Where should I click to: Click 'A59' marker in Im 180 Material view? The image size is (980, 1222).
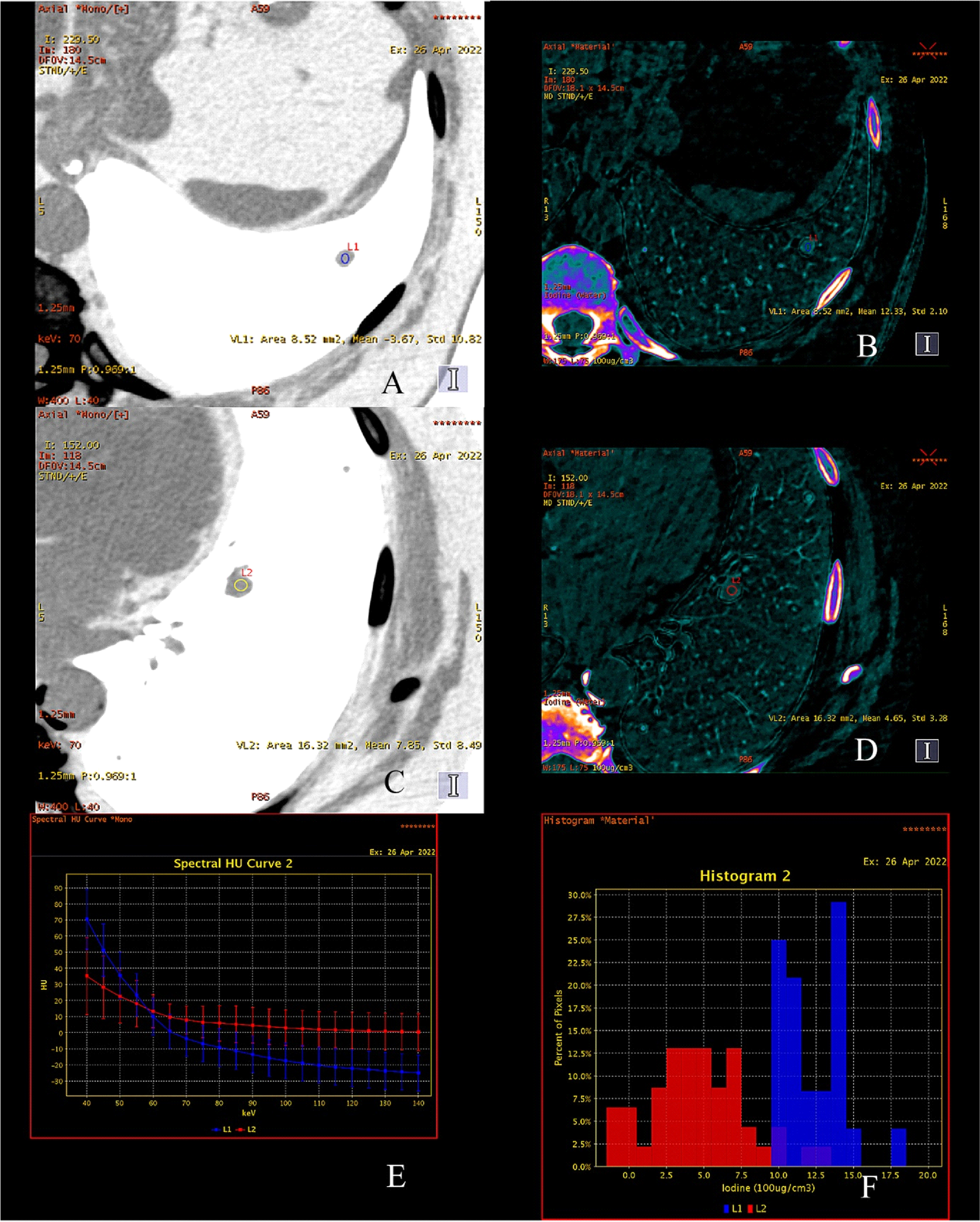(x=746, y=47)
